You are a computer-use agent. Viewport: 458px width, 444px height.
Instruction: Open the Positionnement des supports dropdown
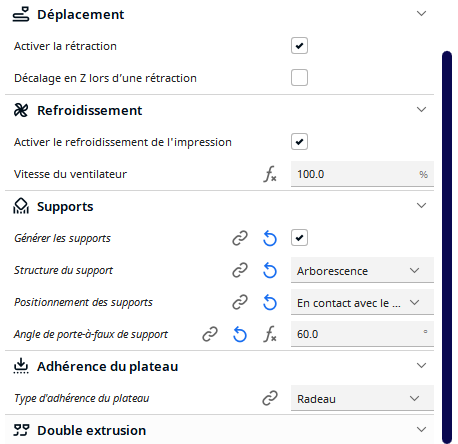coord(362,302)
